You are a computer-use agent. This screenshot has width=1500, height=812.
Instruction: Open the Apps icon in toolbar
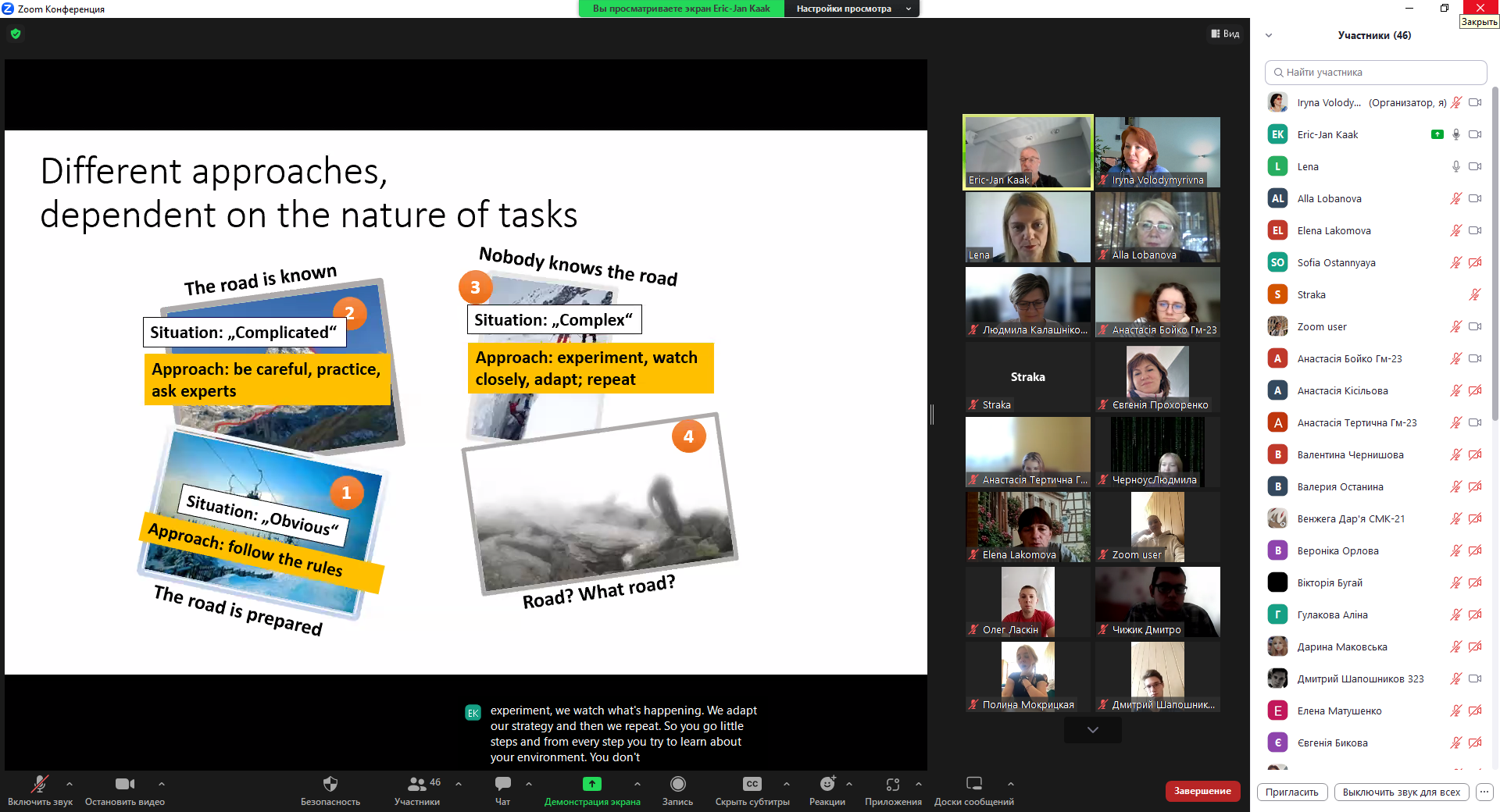point(892,784)
